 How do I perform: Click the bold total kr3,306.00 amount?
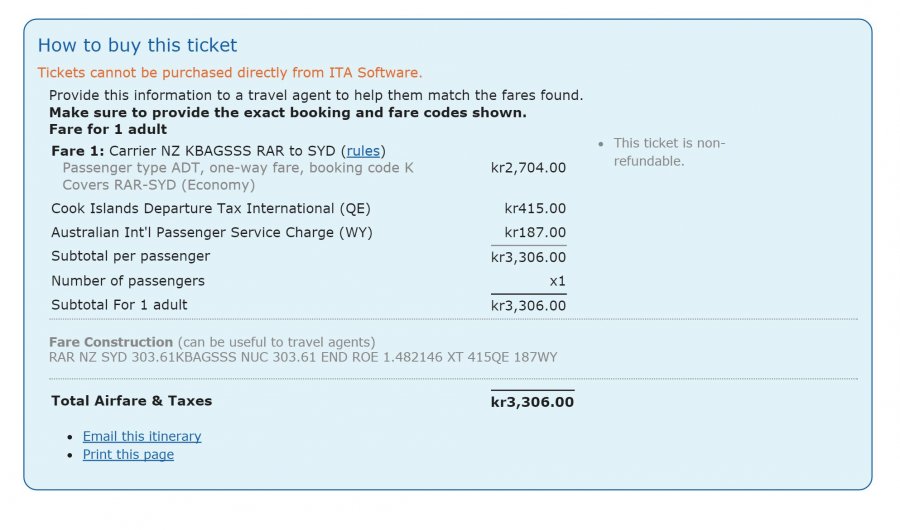532,402
